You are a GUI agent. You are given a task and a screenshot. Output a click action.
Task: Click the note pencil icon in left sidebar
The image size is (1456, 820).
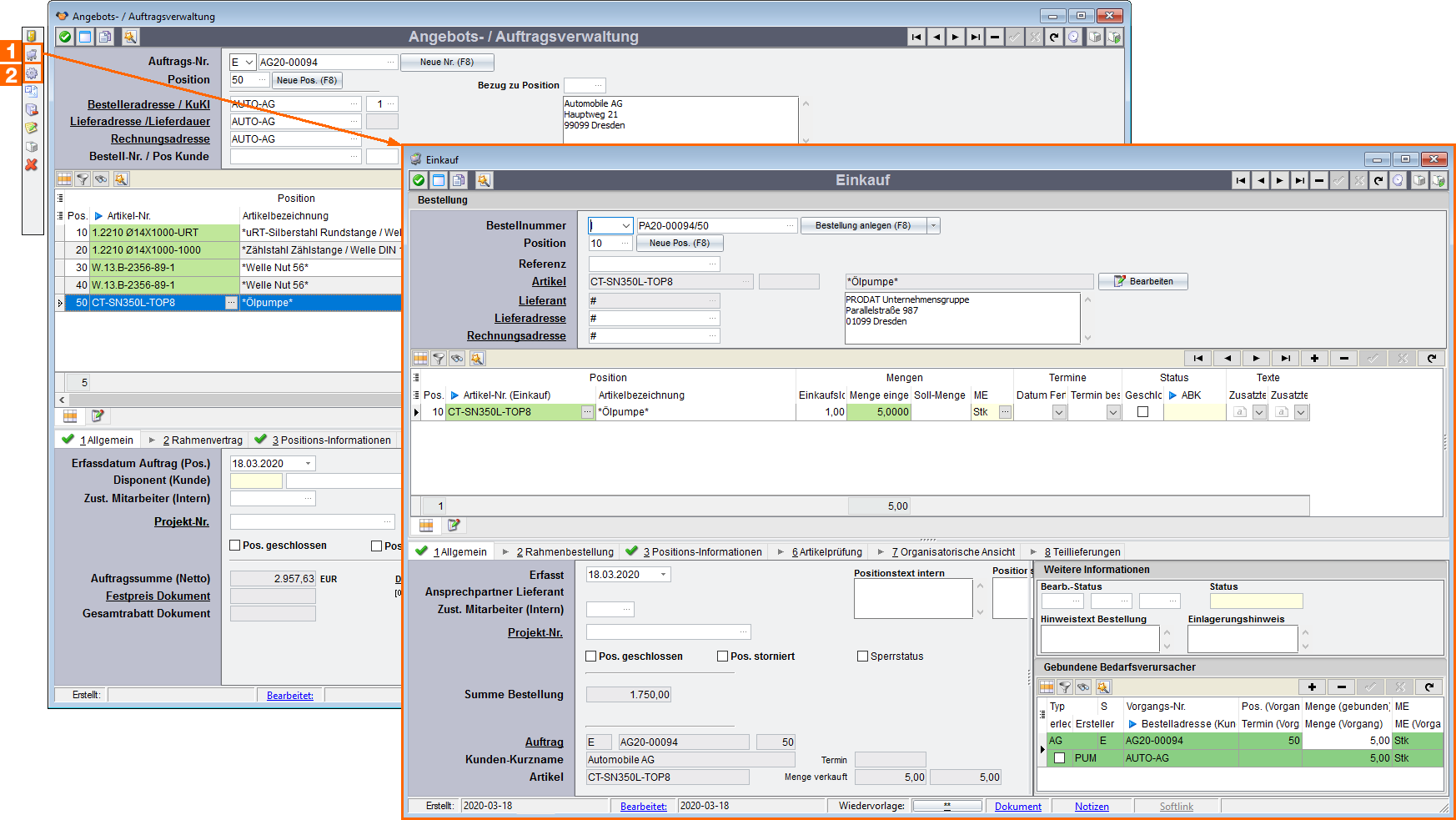point(32,128)
